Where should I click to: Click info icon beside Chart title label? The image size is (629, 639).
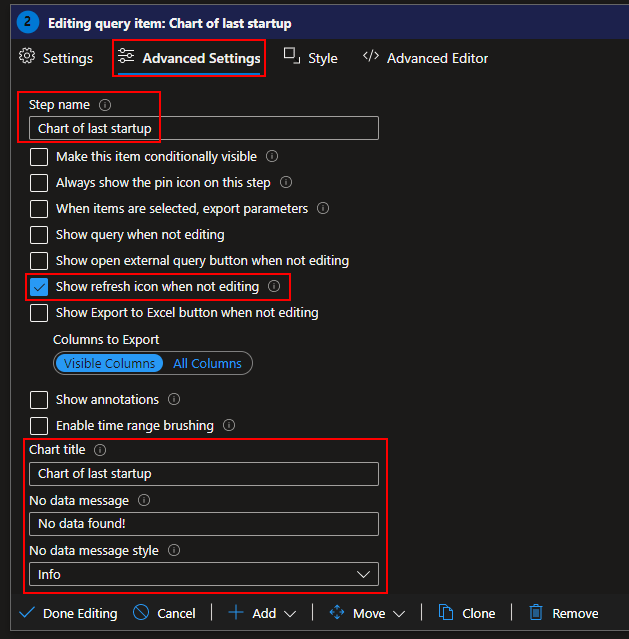pyautogui.click(x=100, y=451)
